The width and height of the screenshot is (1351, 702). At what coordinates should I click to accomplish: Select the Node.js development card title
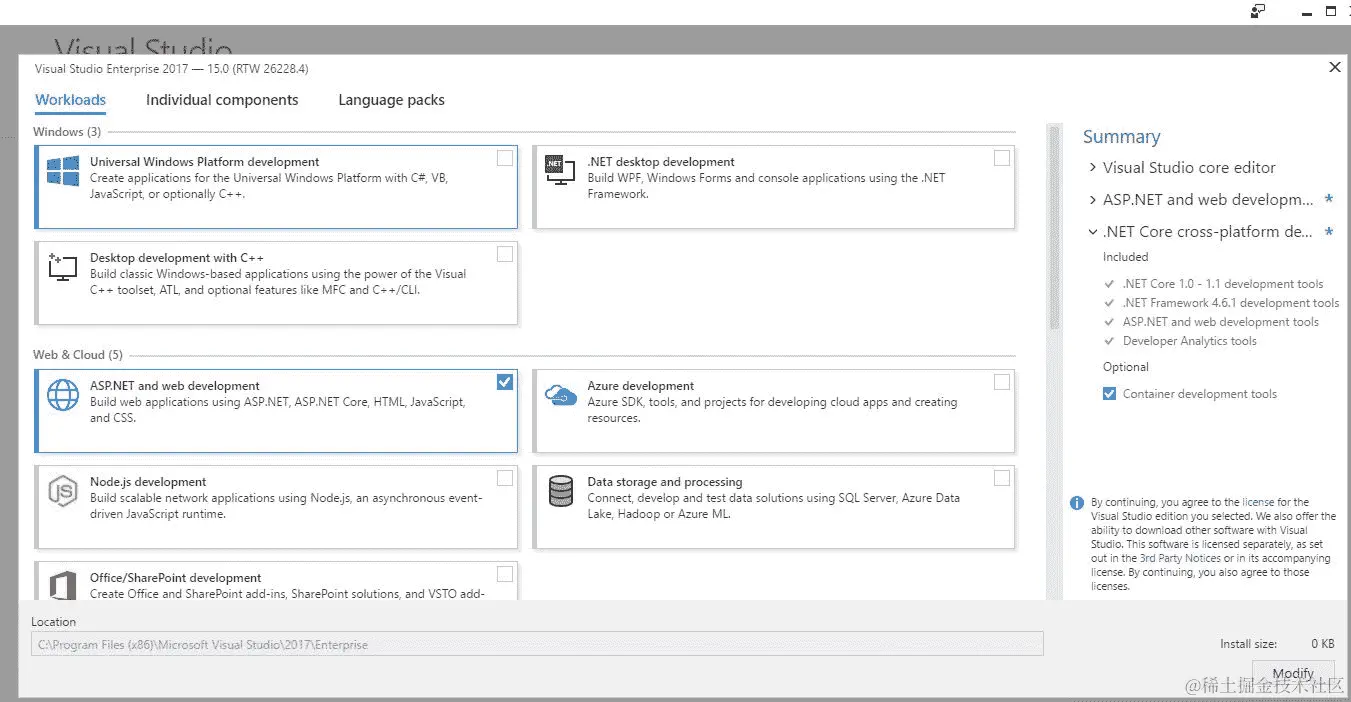(x=148, y=482)
